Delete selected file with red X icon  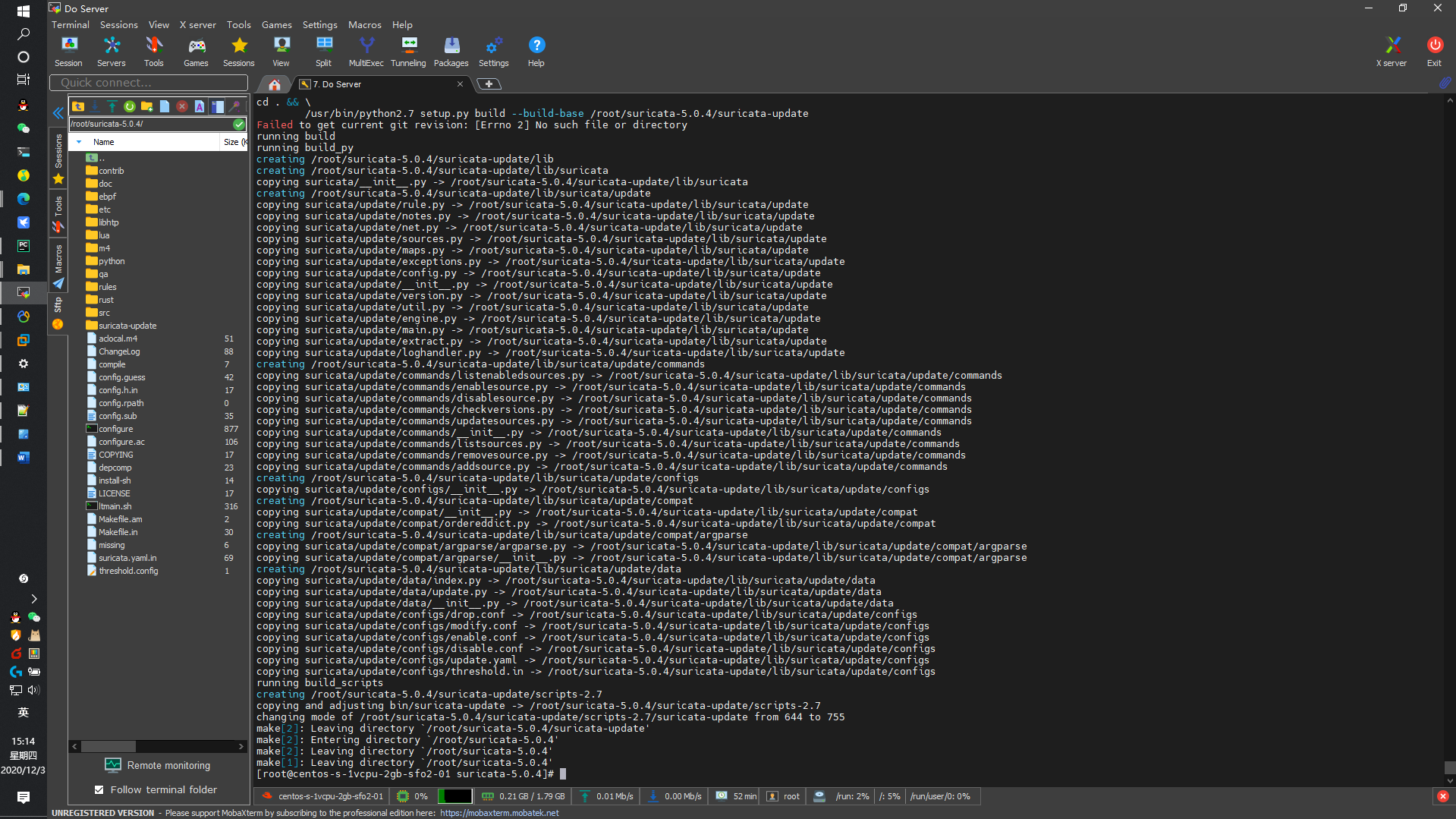[182, 106]
